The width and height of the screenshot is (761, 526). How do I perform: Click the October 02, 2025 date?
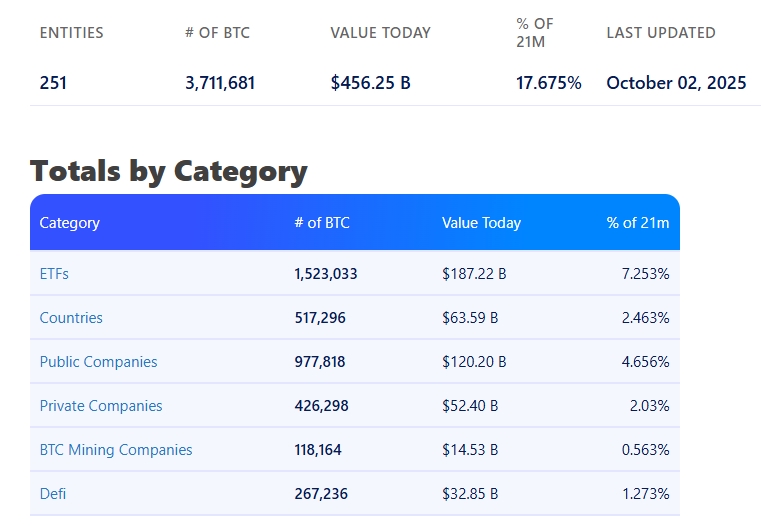click(x=676, y=83)
